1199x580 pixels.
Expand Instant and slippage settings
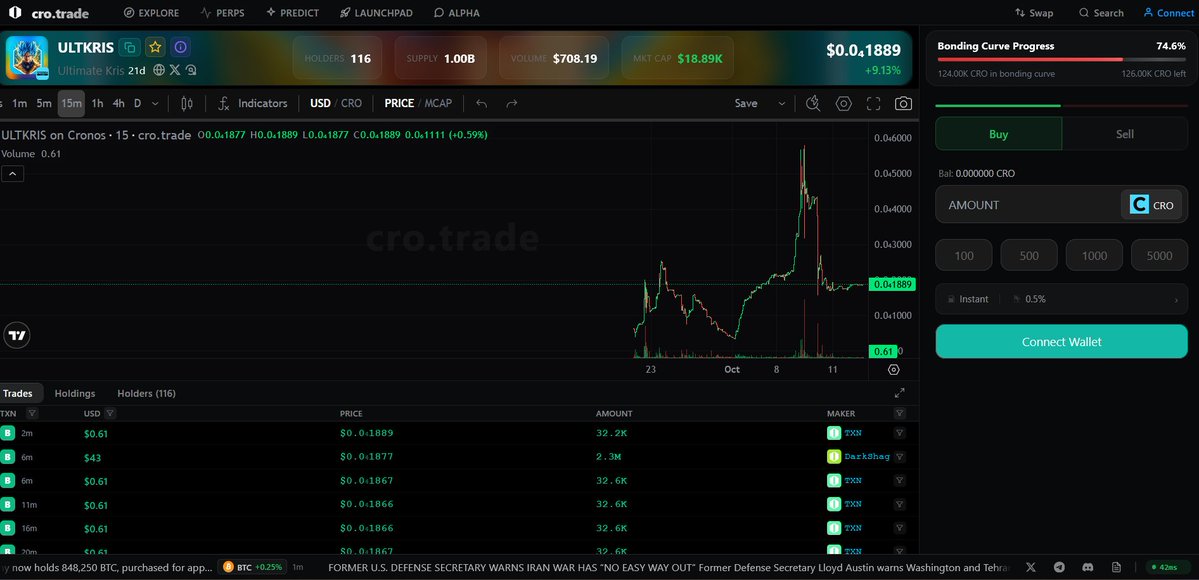1061,299
